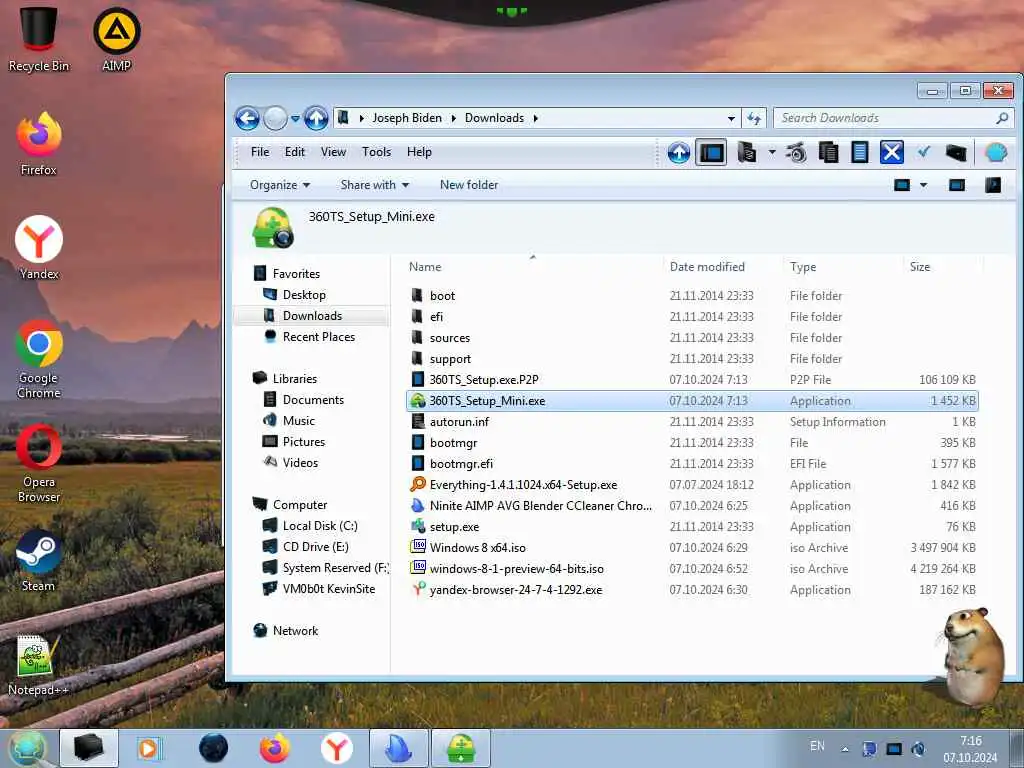Click the camera-like toolbar icon
Screen dimensions: 1024x768
(x=796, y=153)
